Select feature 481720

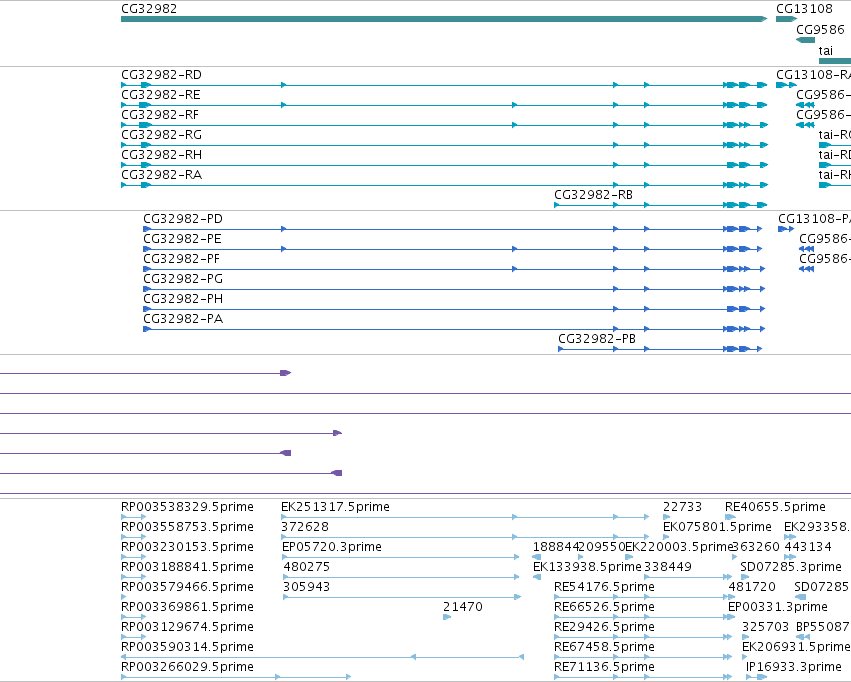tap(752, 587)
